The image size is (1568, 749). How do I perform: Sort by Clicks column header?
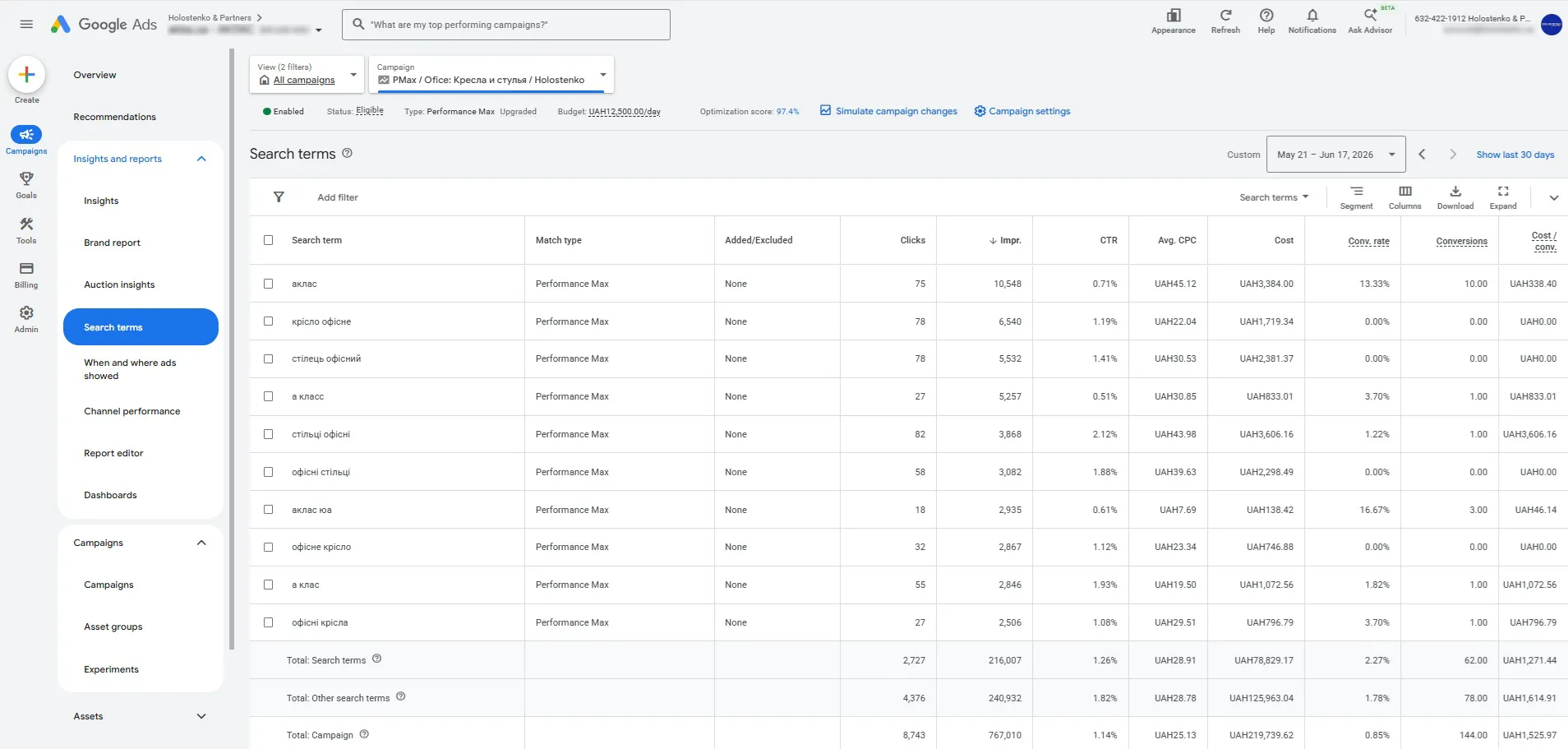pyautogui.click(x=913, y=240)
